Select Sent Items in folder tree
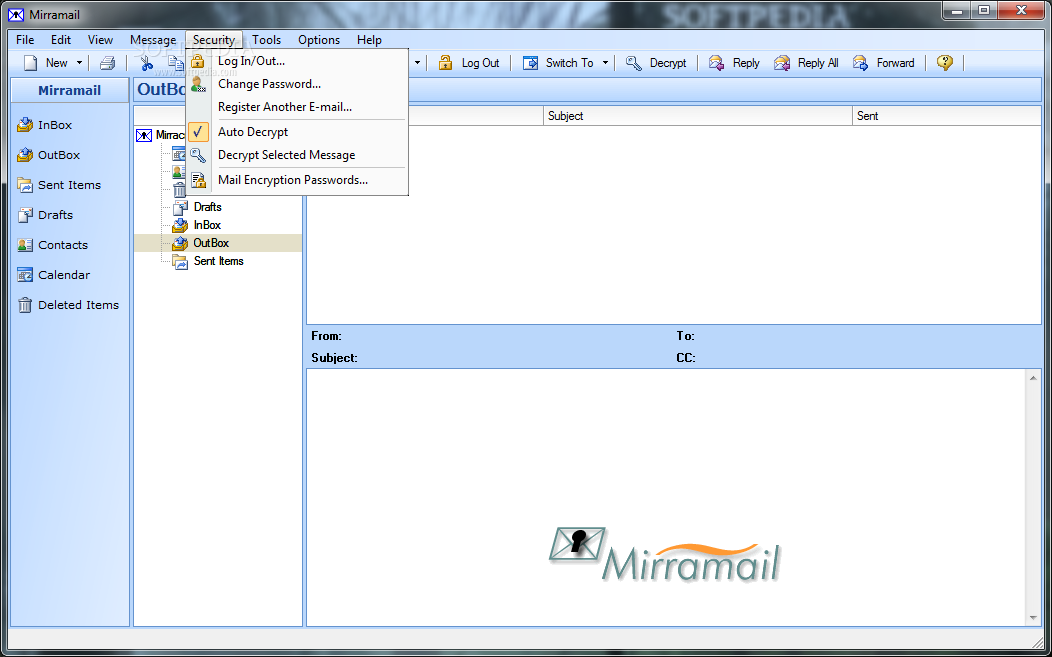This screenshot has width=1052, height=657. pyautogui.click(x=219, y=261)
